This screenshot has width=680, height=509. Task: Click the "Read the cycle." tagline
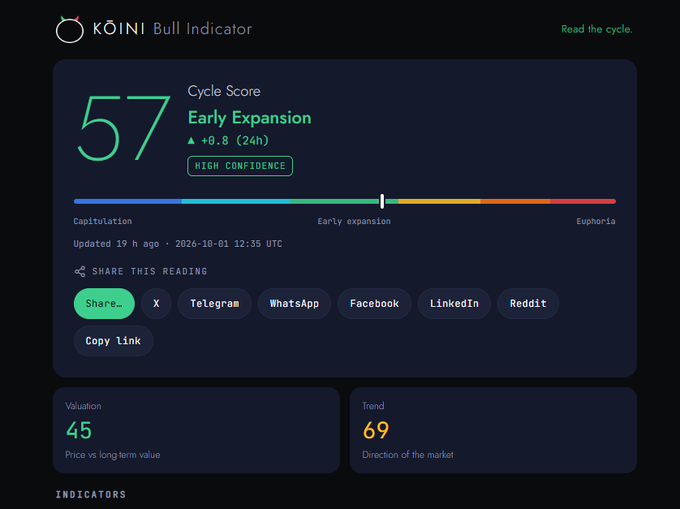click(x=597, y=29)
